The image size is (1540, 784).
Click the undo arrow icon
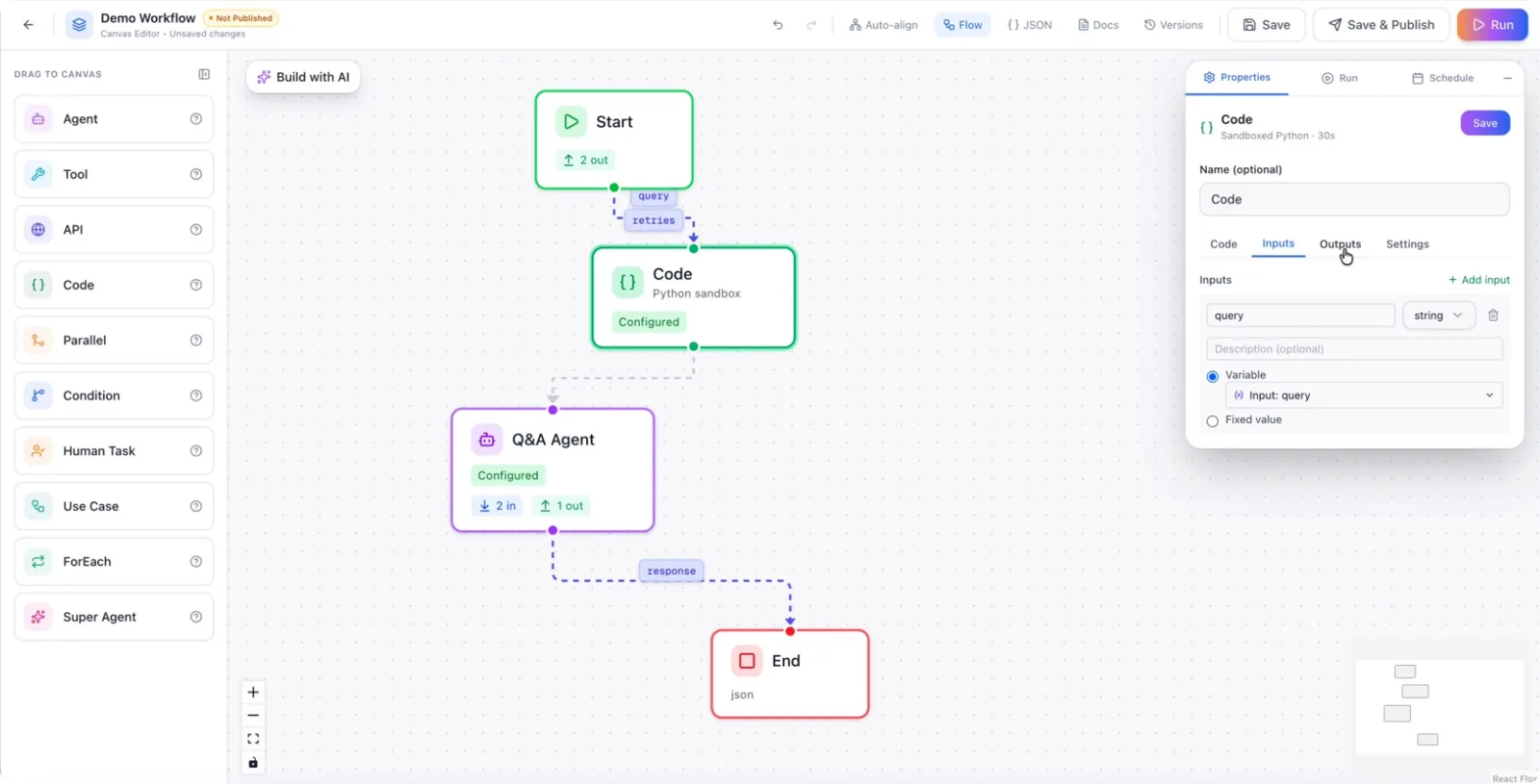coord(778,25)
